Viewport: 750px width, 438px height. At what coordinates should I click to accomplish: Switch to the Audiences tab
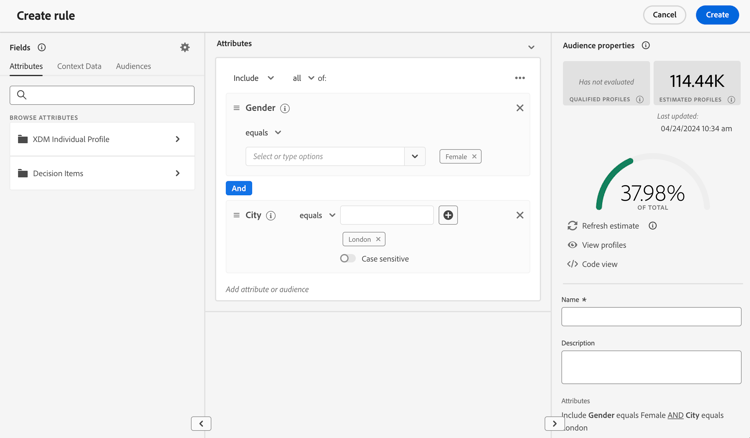133,66
